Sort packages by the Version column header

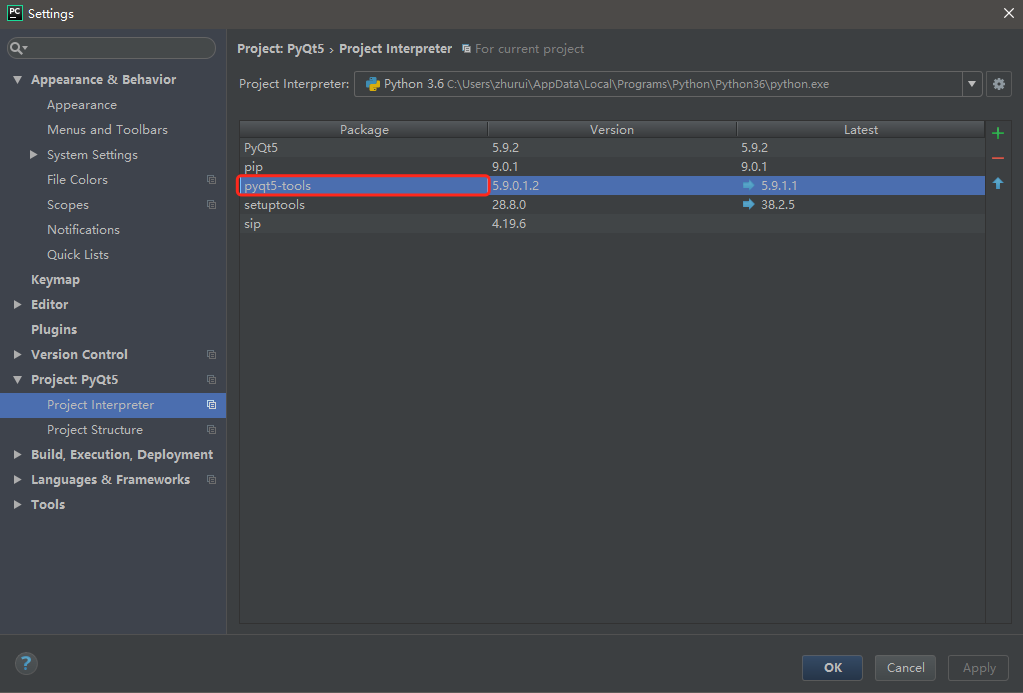pyautogui.click(x=611, y=129)
